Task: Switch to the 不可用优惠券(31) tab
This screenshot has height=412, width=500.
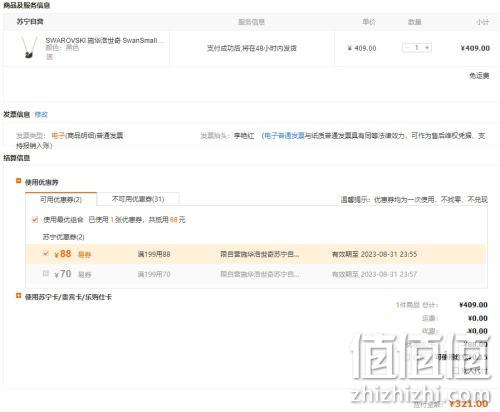Action: [x=138, y=199]
